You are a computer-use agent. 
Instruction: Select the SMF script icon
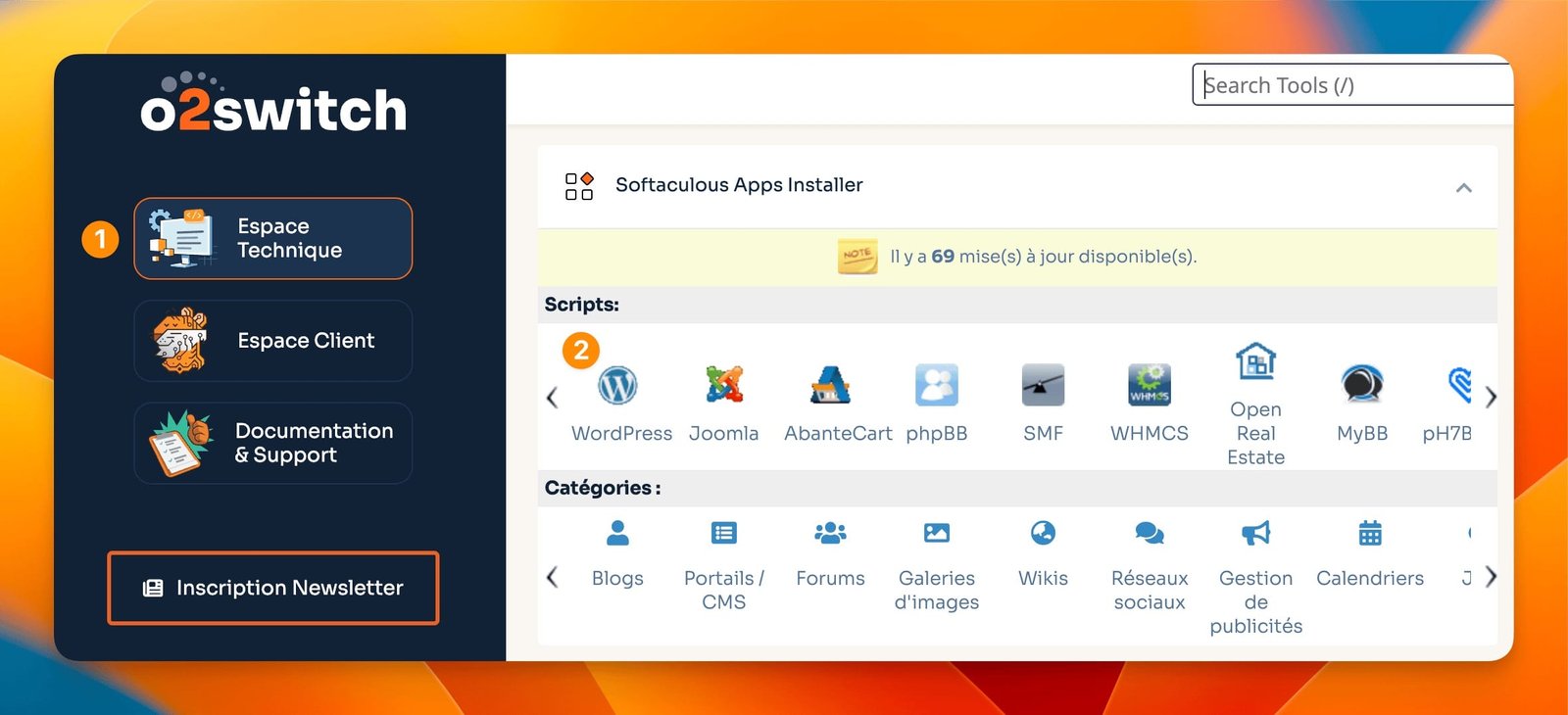point(1043,385)
